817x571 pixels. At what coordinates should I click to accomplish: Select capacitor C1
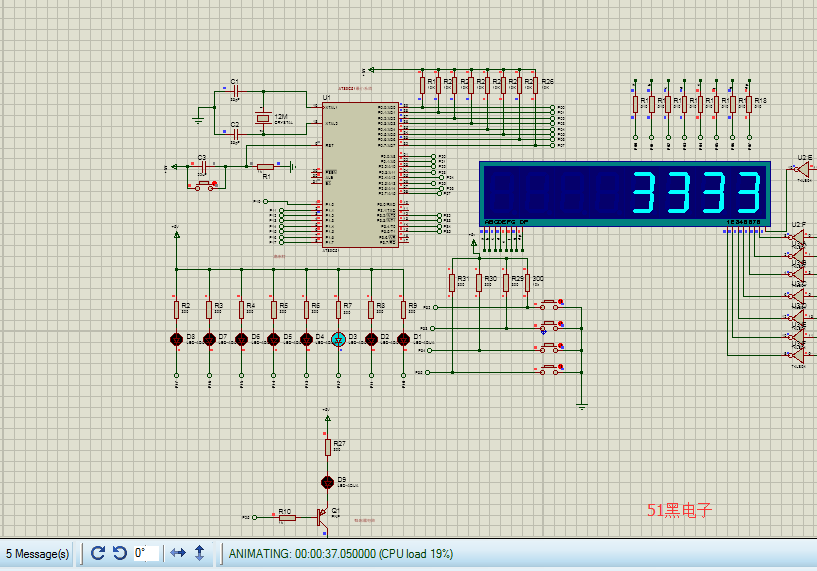tap(236, 91)
